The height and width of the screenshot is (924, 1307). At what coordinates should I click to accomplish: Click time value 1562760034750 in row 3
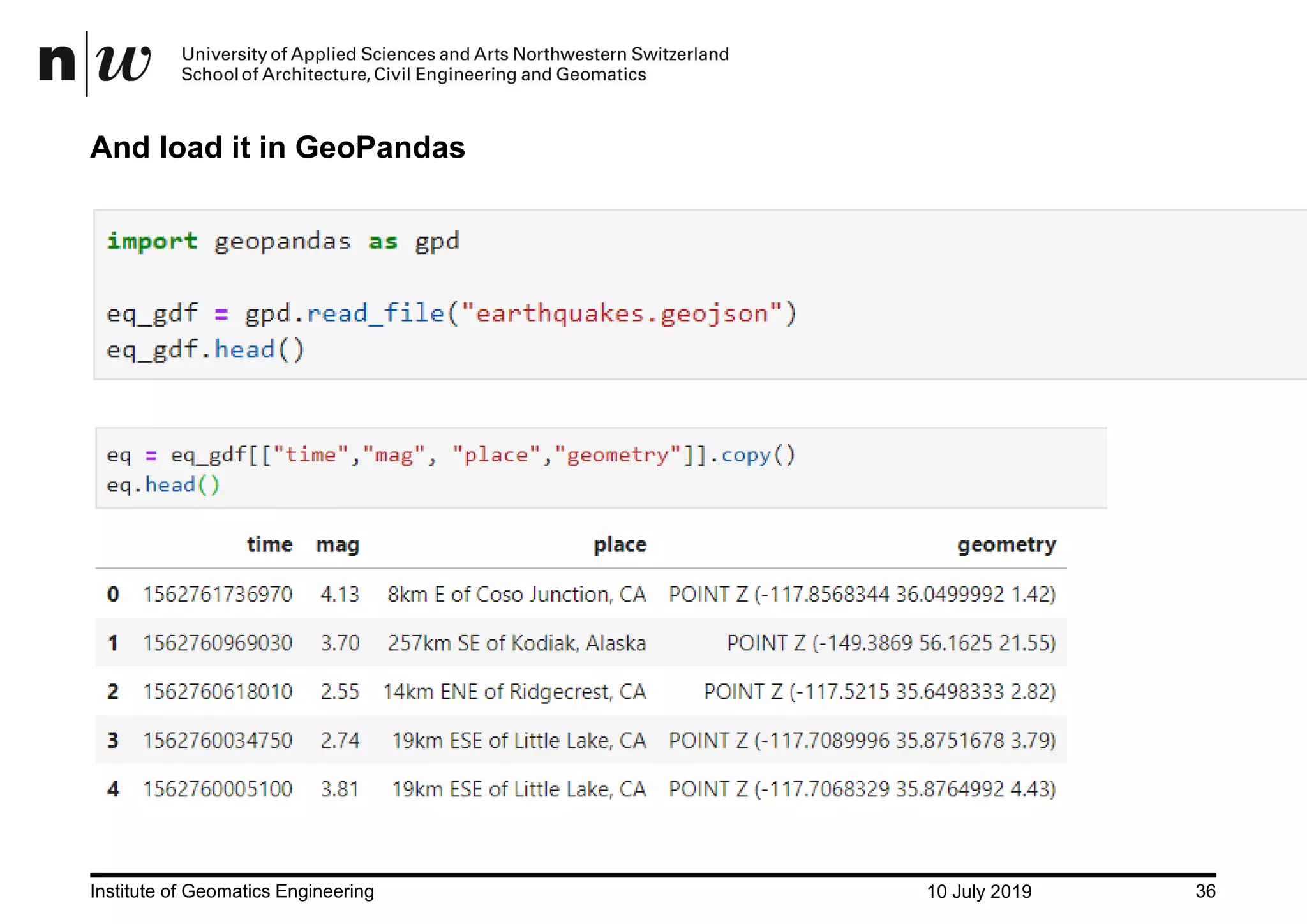coord(218,740)
